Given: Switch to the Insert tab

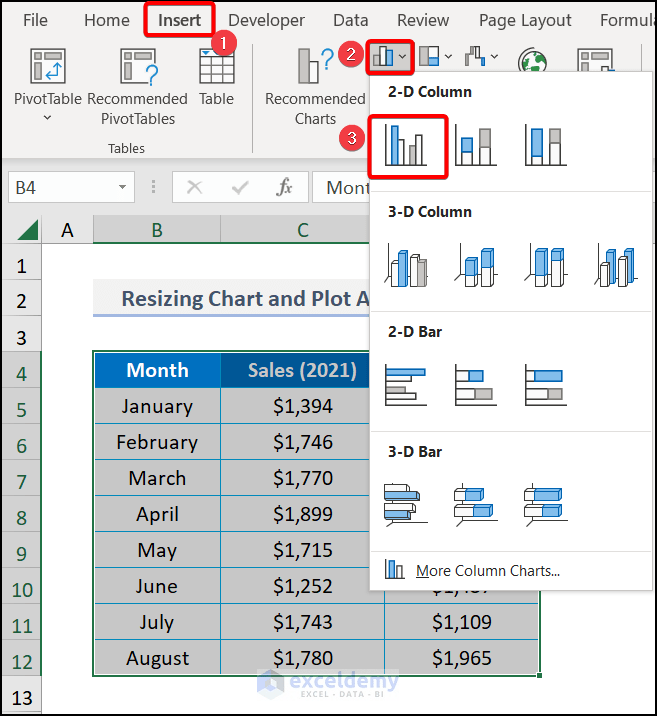Looking at the screenshot, I should [x=179, y=20].
